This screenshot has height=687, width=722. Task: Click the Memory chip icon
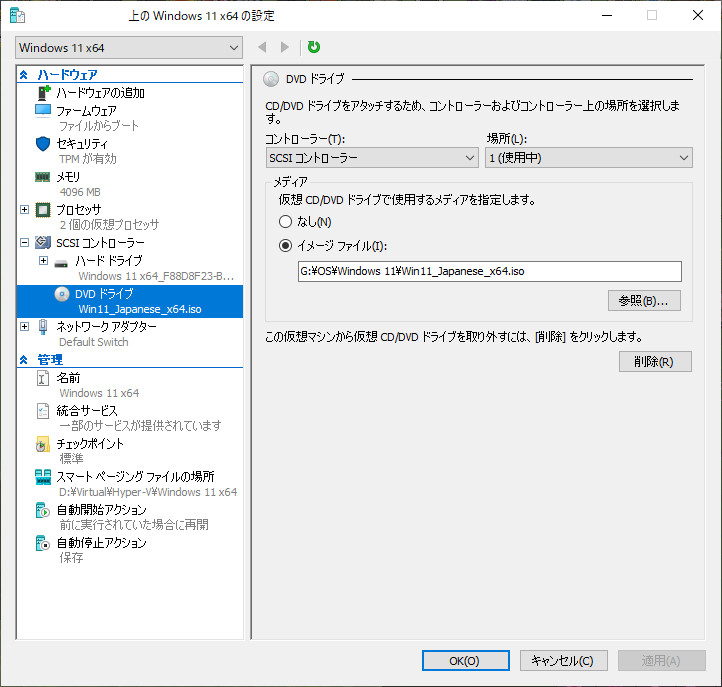pos(43,177)
